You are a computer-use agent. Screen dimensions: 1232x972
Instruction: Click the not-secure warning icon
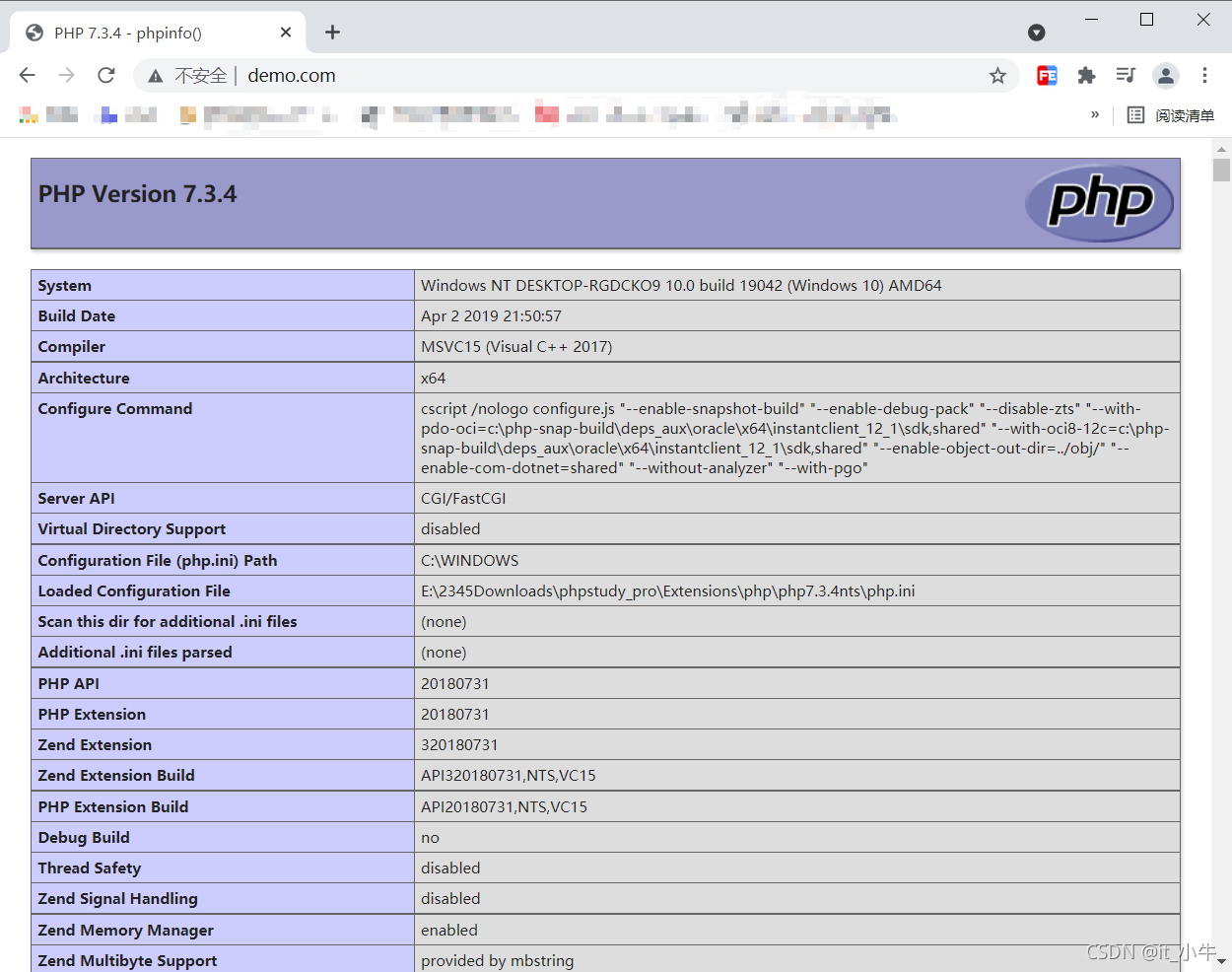(x=155, y=76)
